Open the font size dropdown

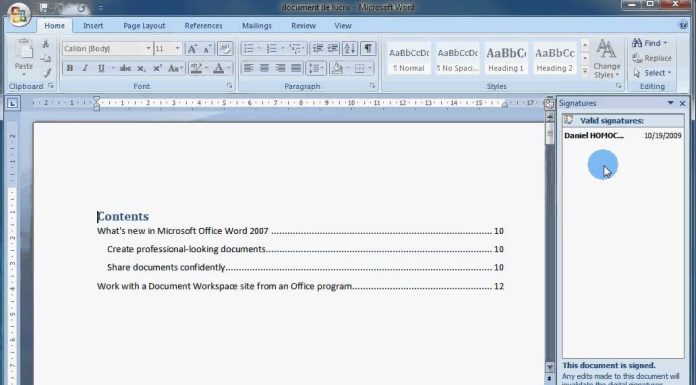[178, 48]
